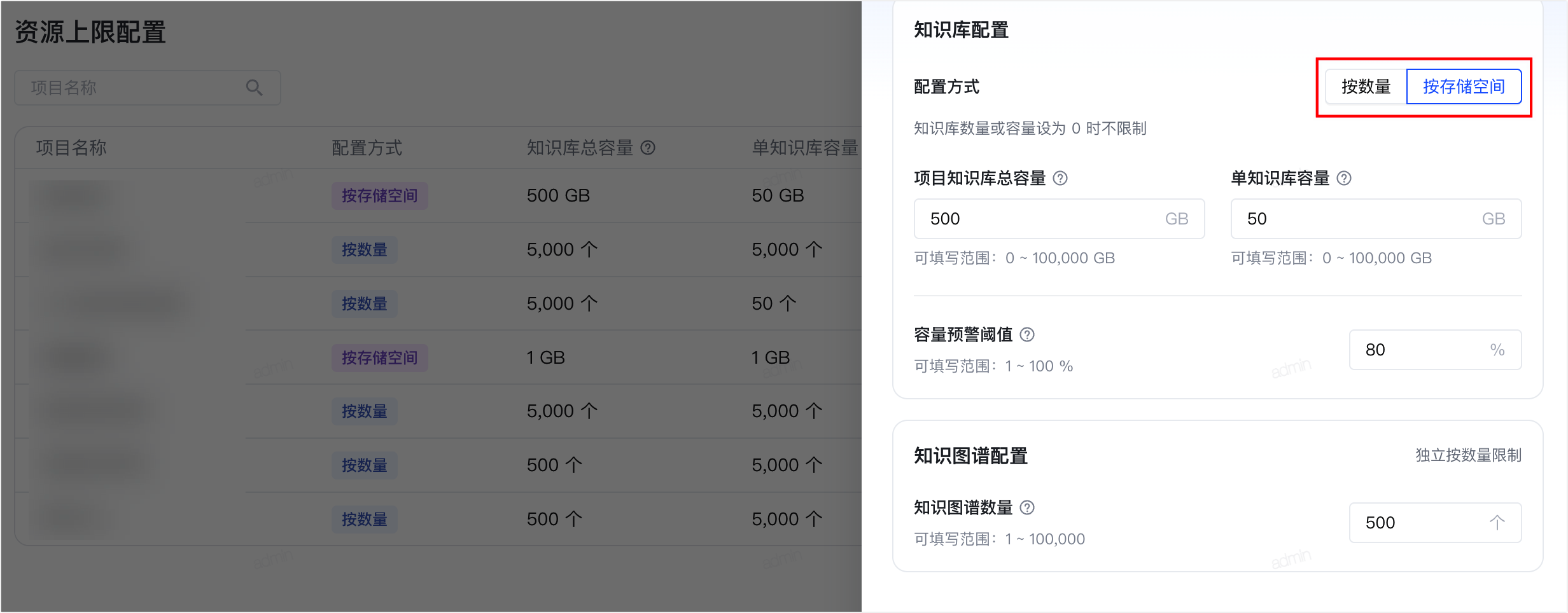Click the hint 知识库数量或容量设为 0 时不限制
This screenshot has width=1568, height=613.
pyautogui.click(x=1030, y=128)
